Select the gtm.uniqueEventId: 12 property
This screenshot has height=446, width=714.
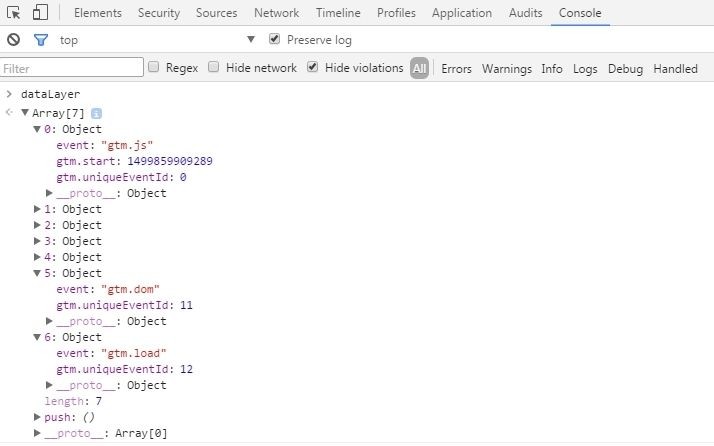(x=124, y=369)
